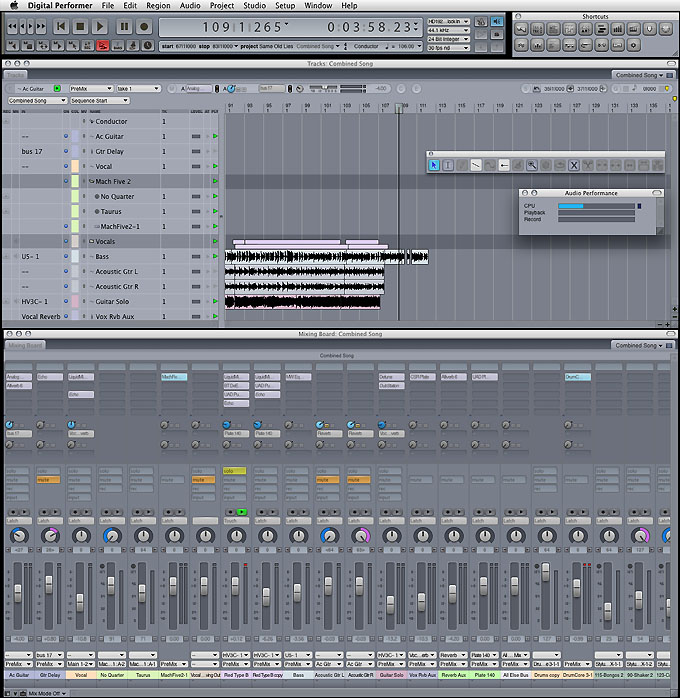This screenshot has width=680, height=698.
Task: Open the Region menu
Action: point(158,5)
